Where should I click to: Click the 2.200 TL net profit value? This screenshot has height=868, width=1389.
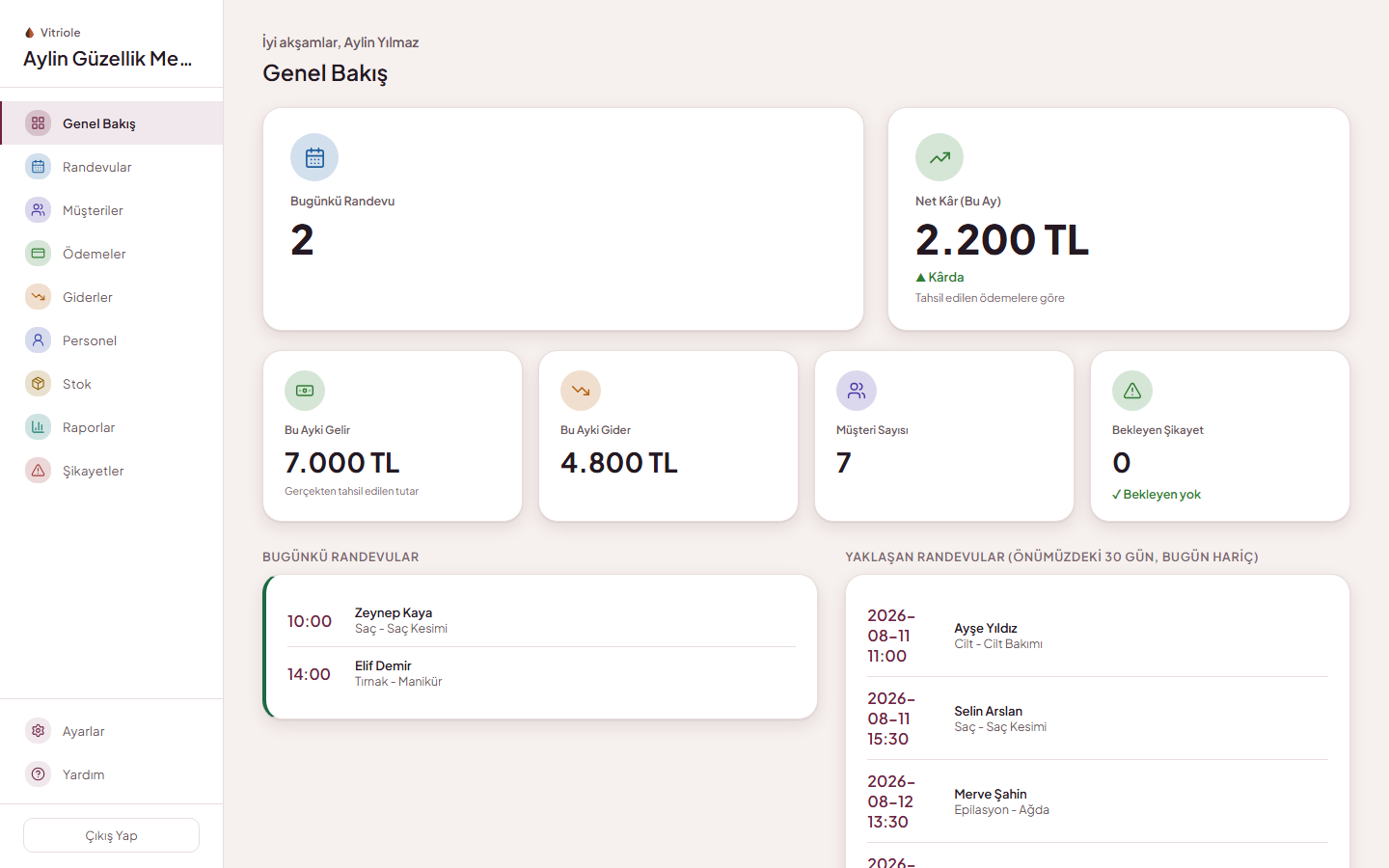tap(1002, 239)
